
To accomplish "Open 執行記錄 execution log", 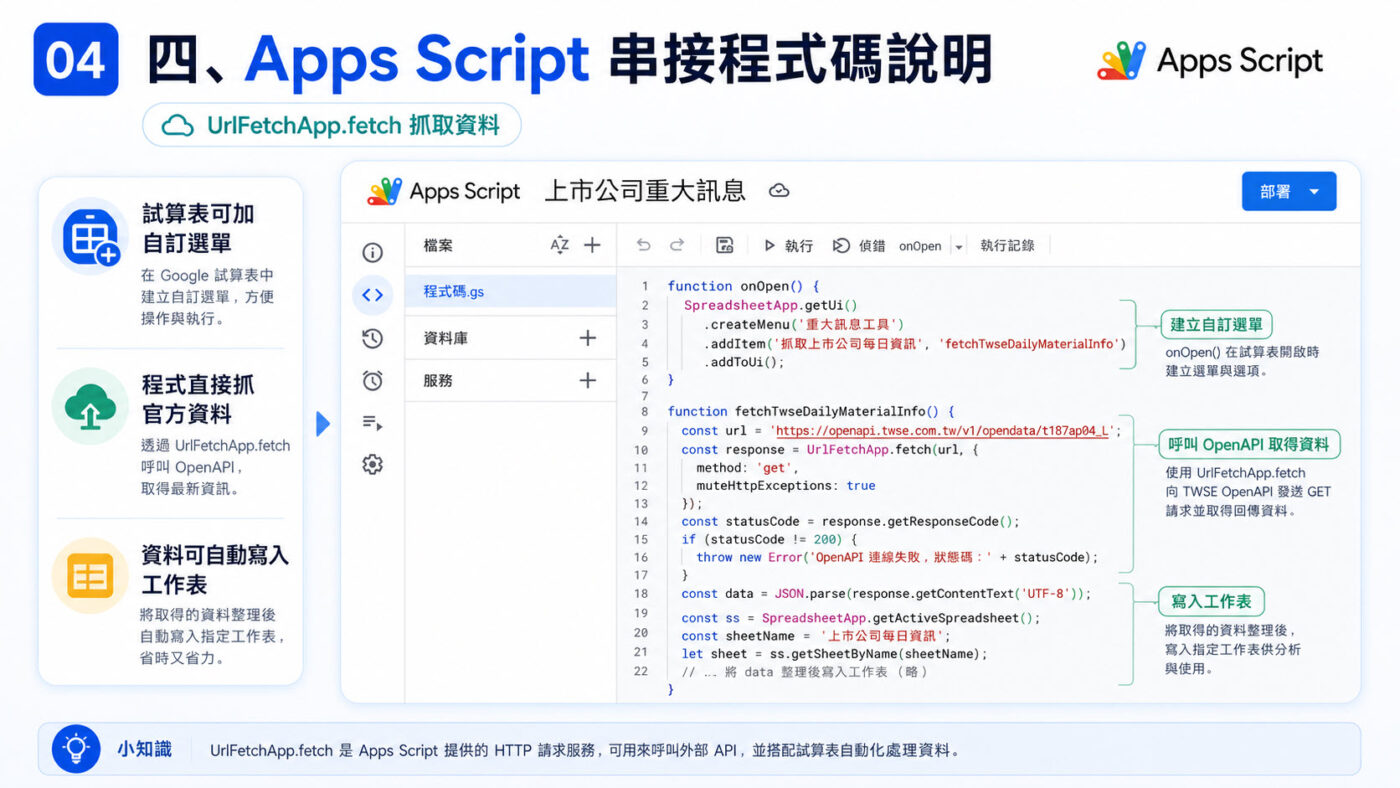I will click(1007, 245).
